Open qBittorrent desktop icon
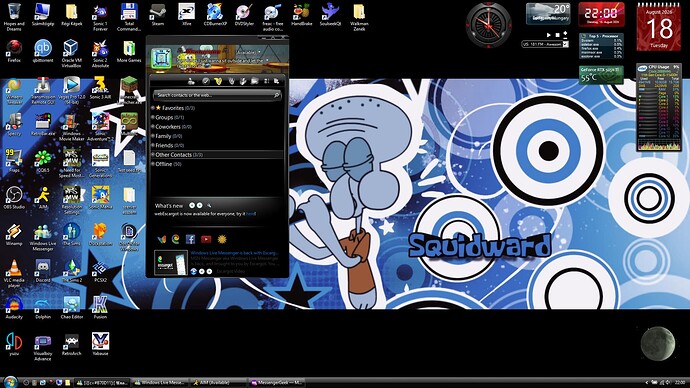The width and height of the screenshot is (690, 388). click(43, 51)
